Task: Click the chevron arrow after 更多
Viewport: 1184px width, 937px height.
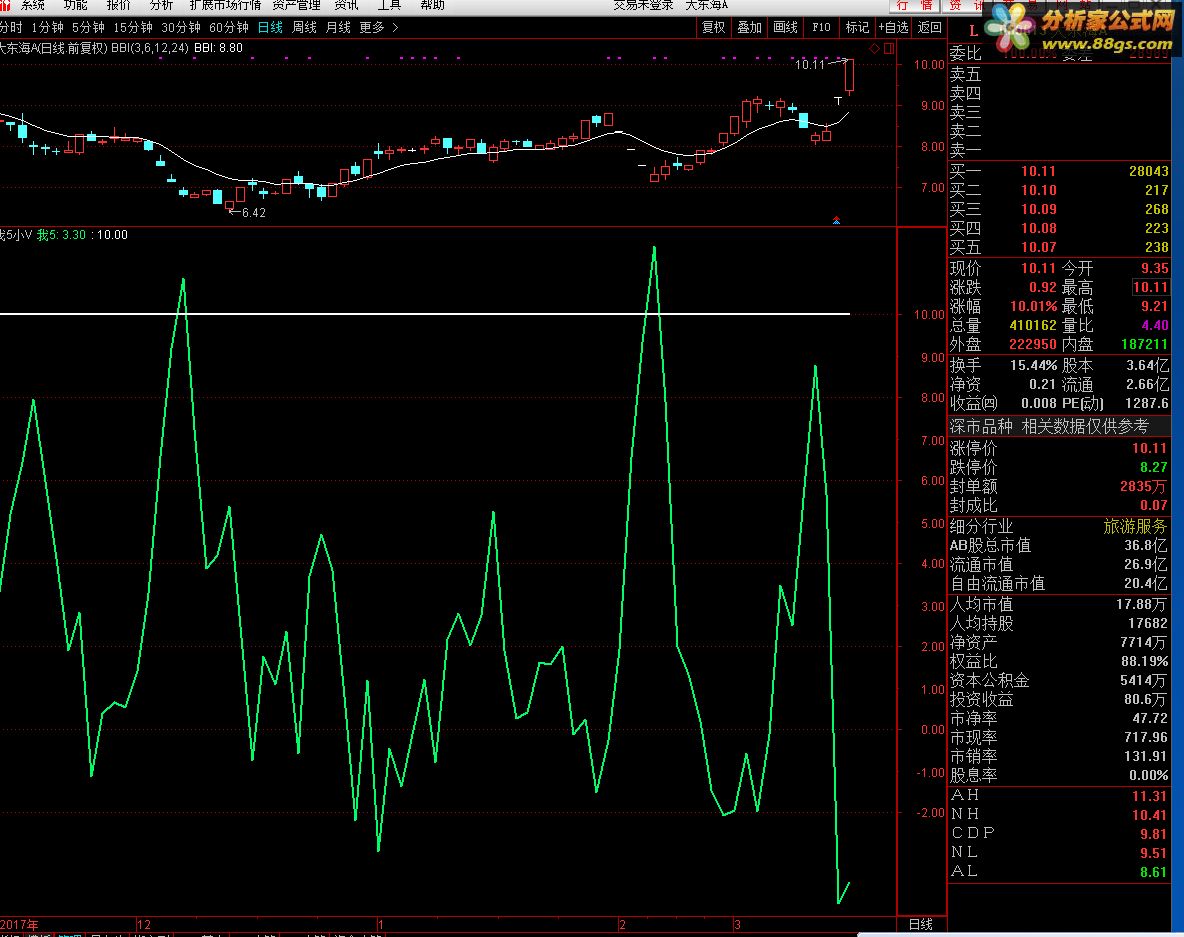Action: [x=396, y=27]
